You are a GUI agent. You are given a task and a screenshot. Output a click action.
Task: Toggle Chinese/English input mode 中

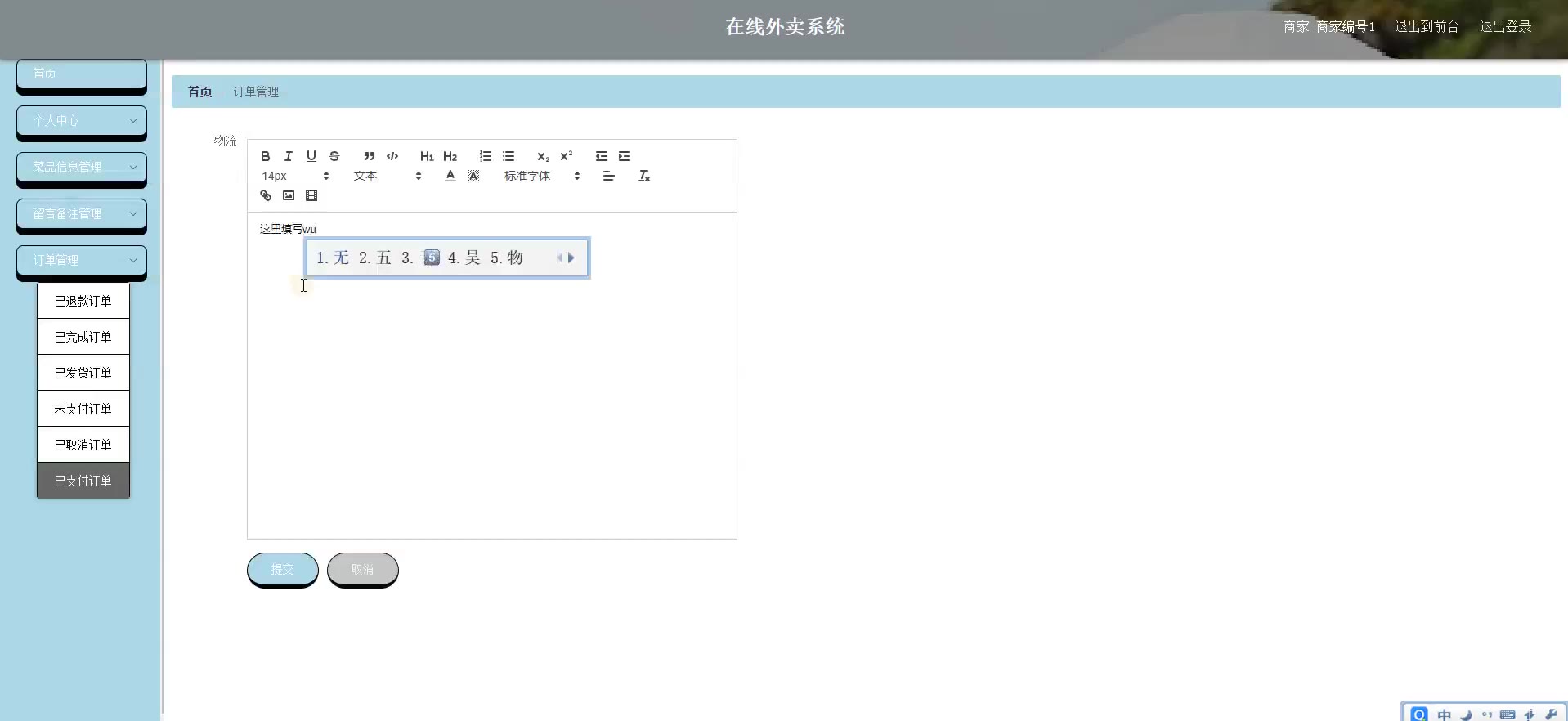tap(1445, 714)
